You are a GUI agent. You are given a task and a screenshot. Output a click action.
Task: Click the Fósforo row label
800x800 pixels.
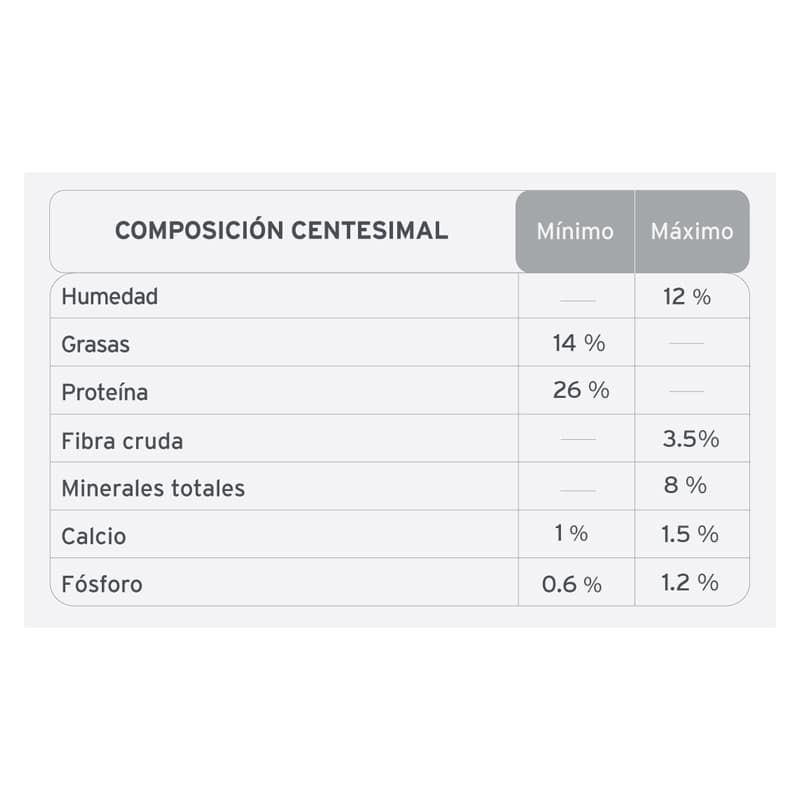[x=102, y=584]
